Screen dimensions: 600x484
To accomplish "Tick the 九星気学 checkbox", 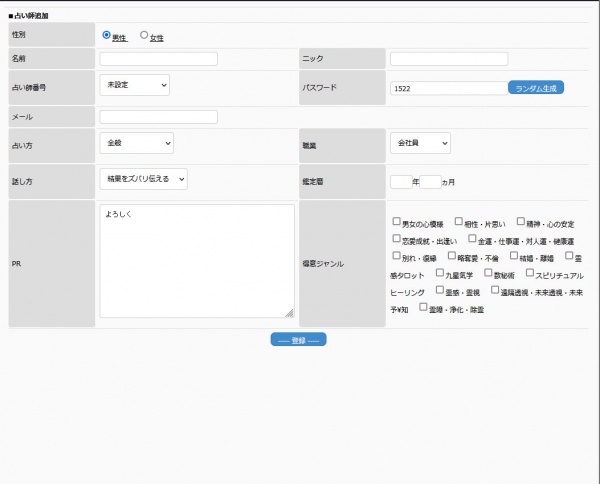I will tap(441, 273).
